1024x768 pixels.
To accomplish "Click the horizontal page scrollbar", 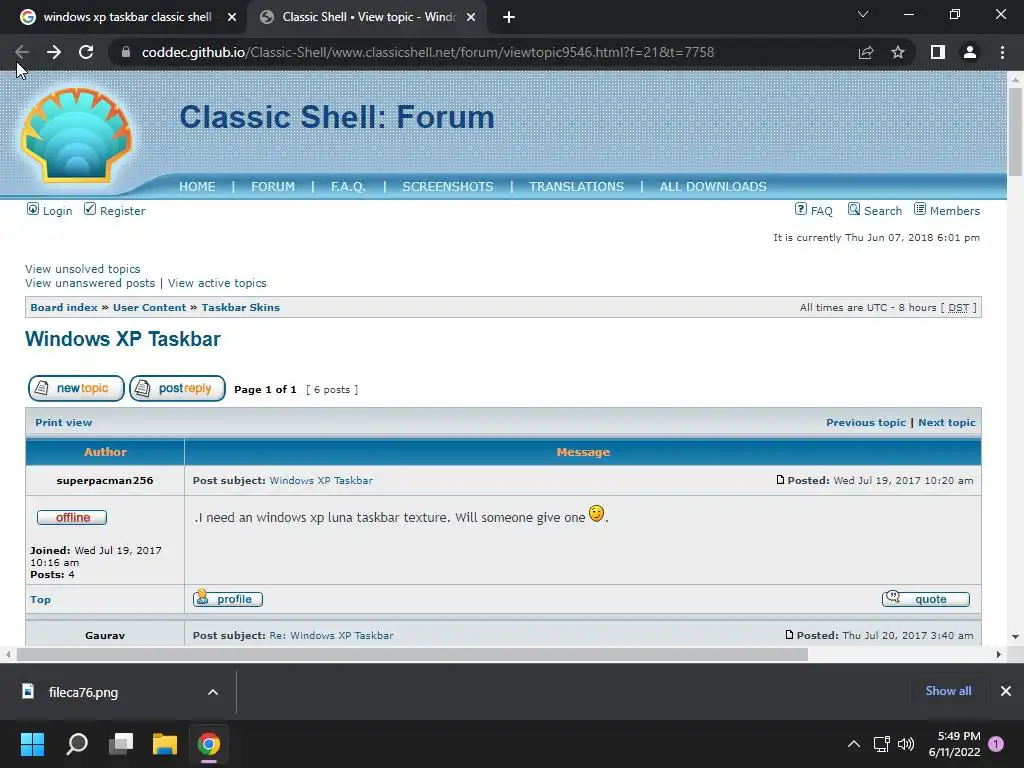I will coord(411,654).
